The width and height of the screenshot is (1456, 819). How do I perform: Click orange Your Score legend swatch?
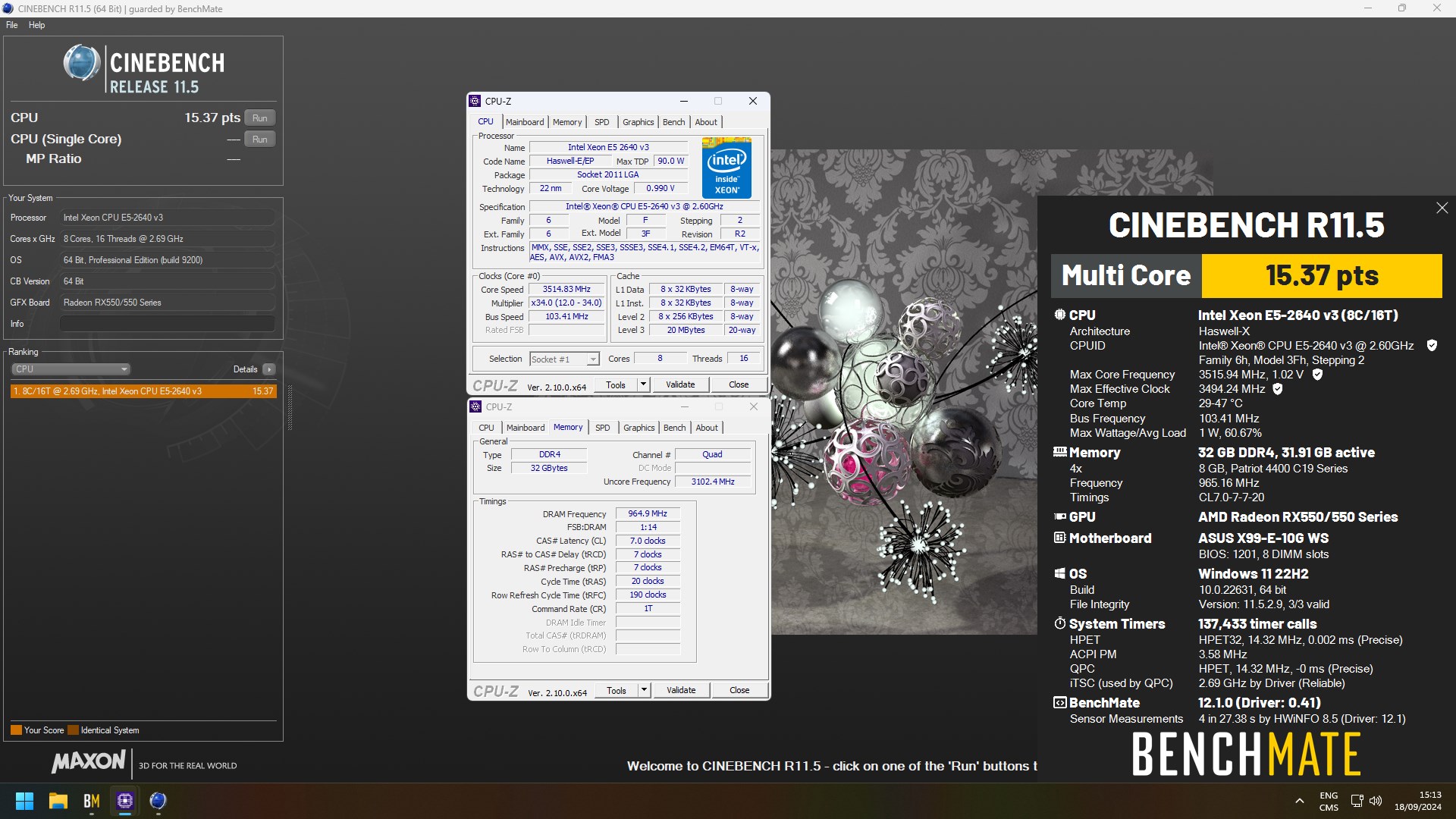[x=16, y=730]
